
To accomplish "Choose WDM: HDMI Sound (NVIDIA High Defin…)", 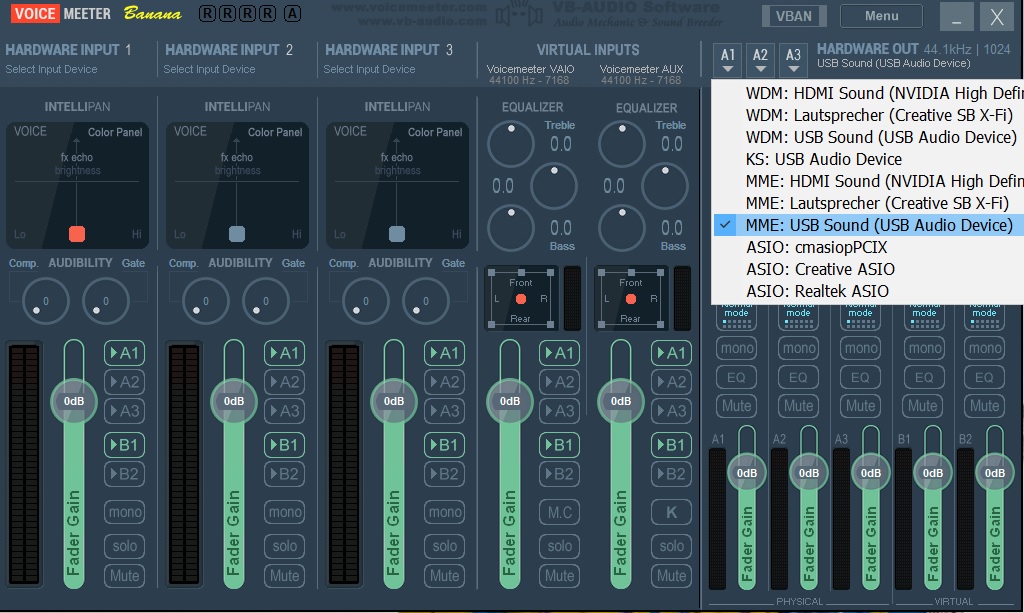I will 869,93.
